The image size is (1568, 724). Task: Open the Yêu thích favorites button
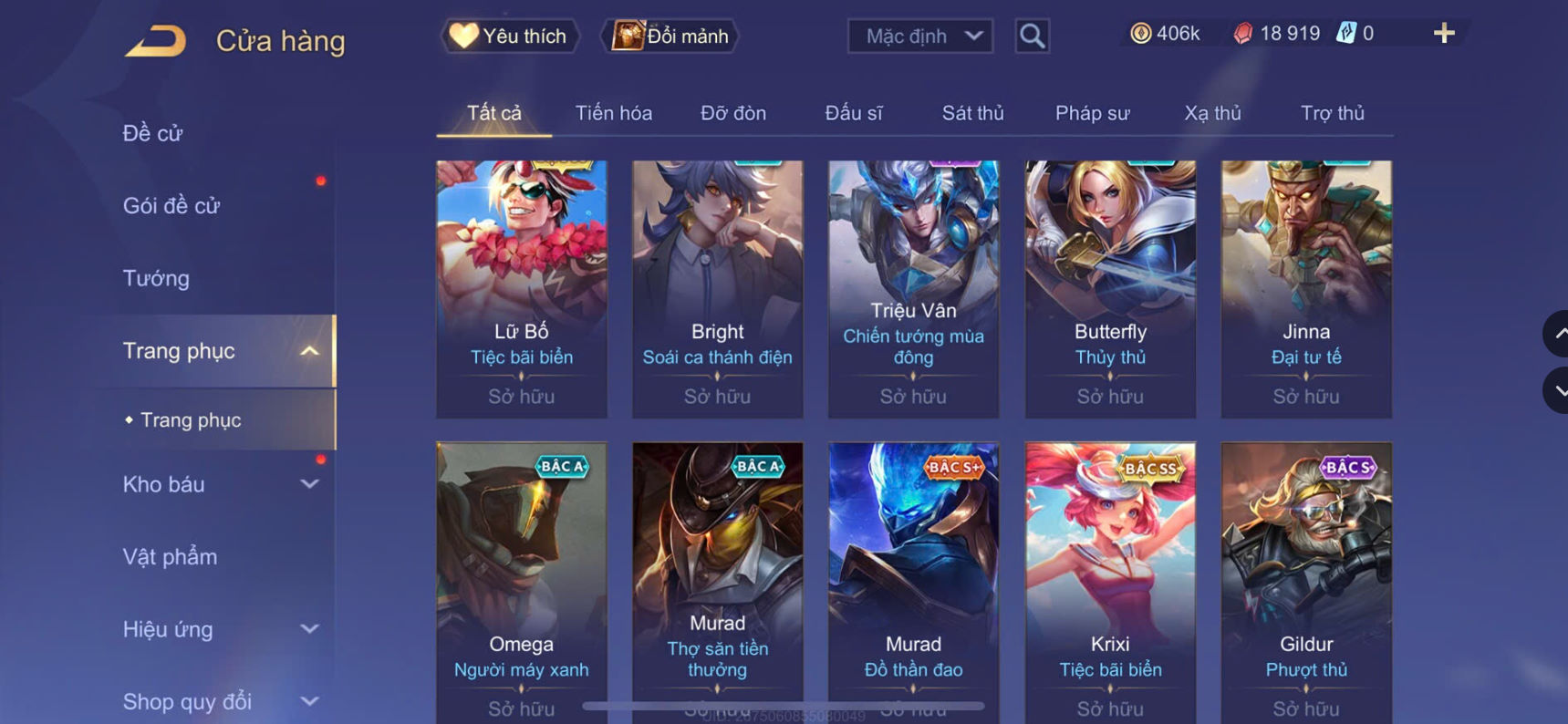point(510,36)
